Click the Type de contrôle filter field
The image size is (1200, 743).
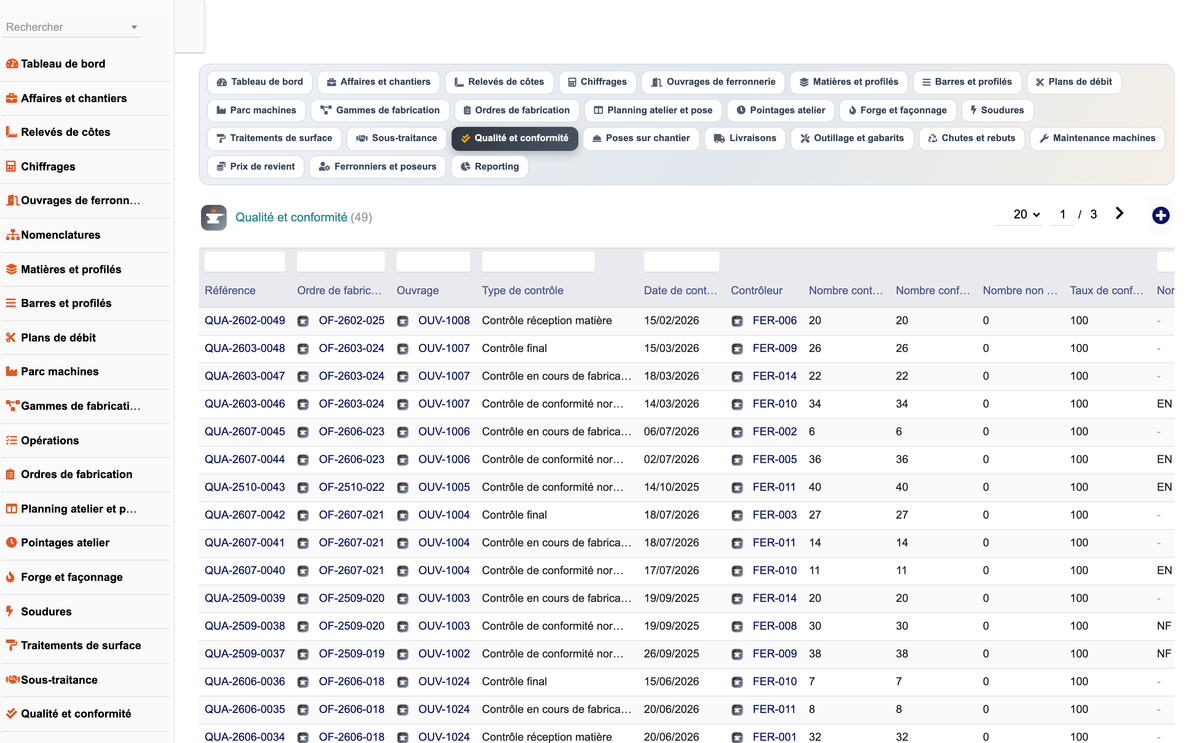click(538, 262)
